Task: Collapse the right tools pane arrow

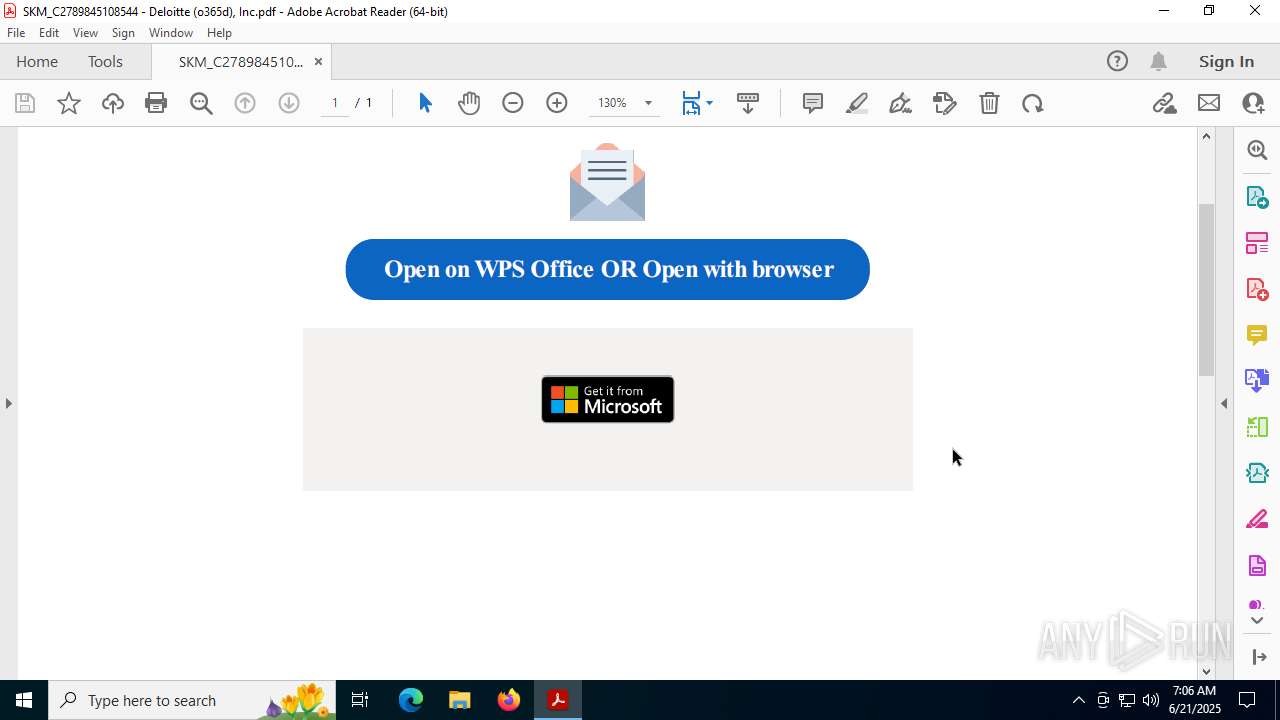Action: (x=1224, y=403)
